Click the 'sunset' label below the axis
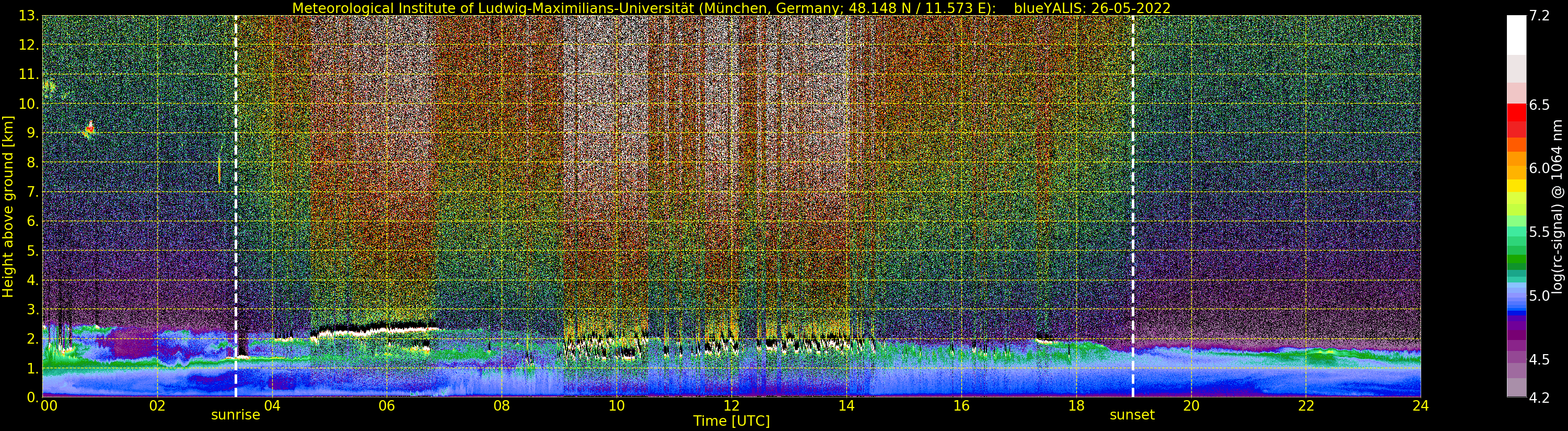Image resolution: width=1568 pixels, height=431 pixels. tap(1132, 415)
